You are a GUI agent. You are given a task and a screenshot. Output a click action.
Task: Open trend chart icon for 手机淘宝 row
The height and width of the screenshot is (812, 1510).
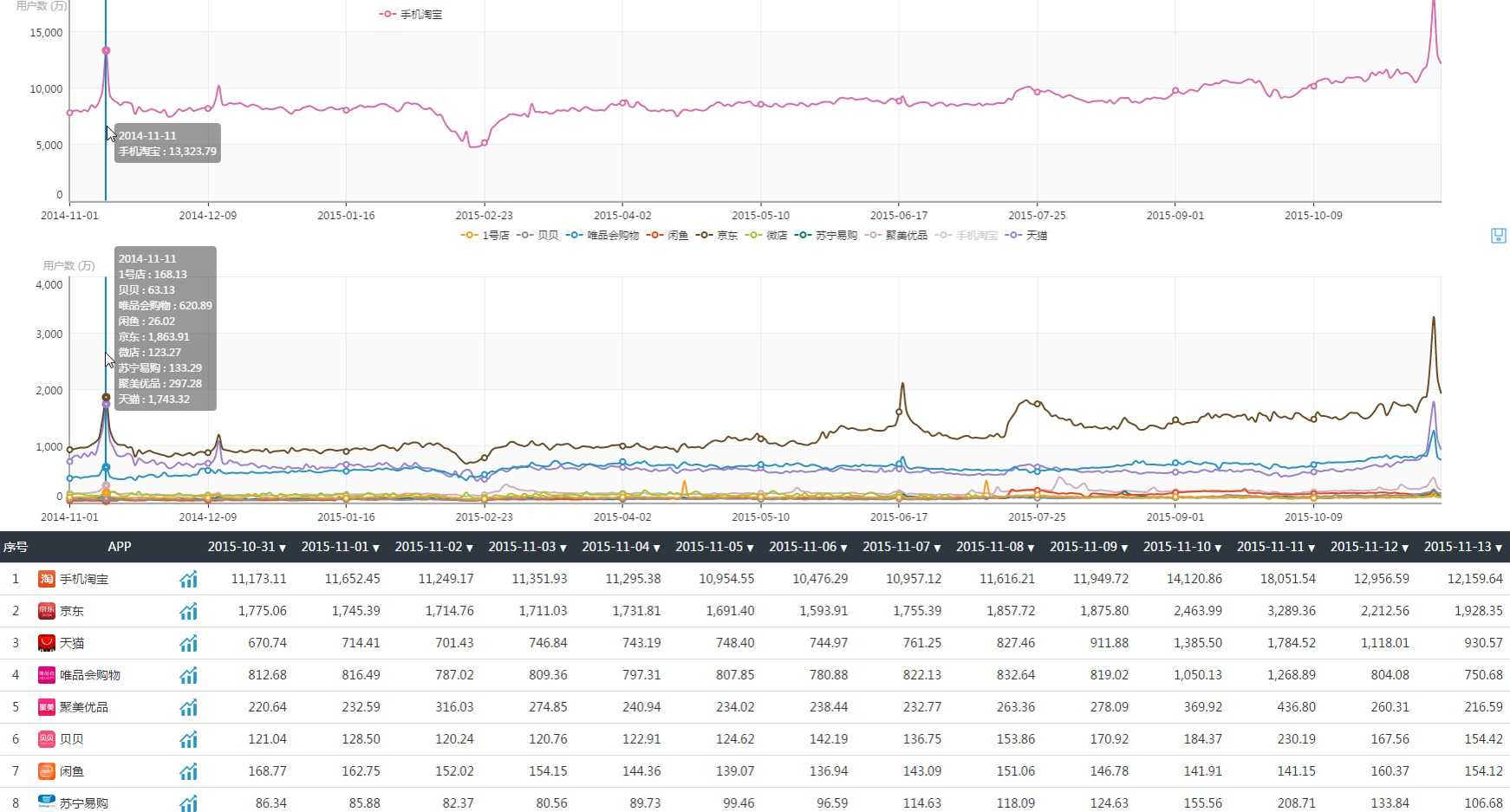tap(188, 579)
